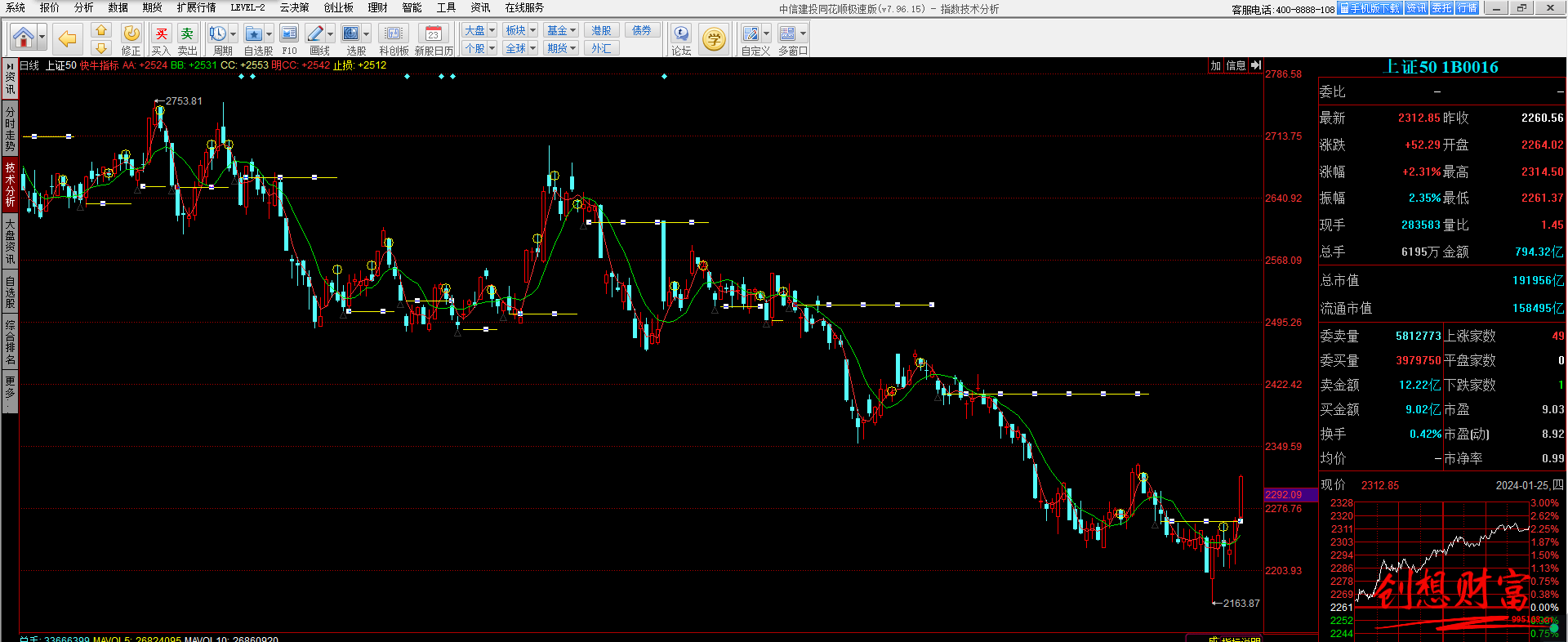The width and height of the screenshot is (1568, 642).
Task: Switch to the 自选股 sidebar tab
Action: coord(10,292)
